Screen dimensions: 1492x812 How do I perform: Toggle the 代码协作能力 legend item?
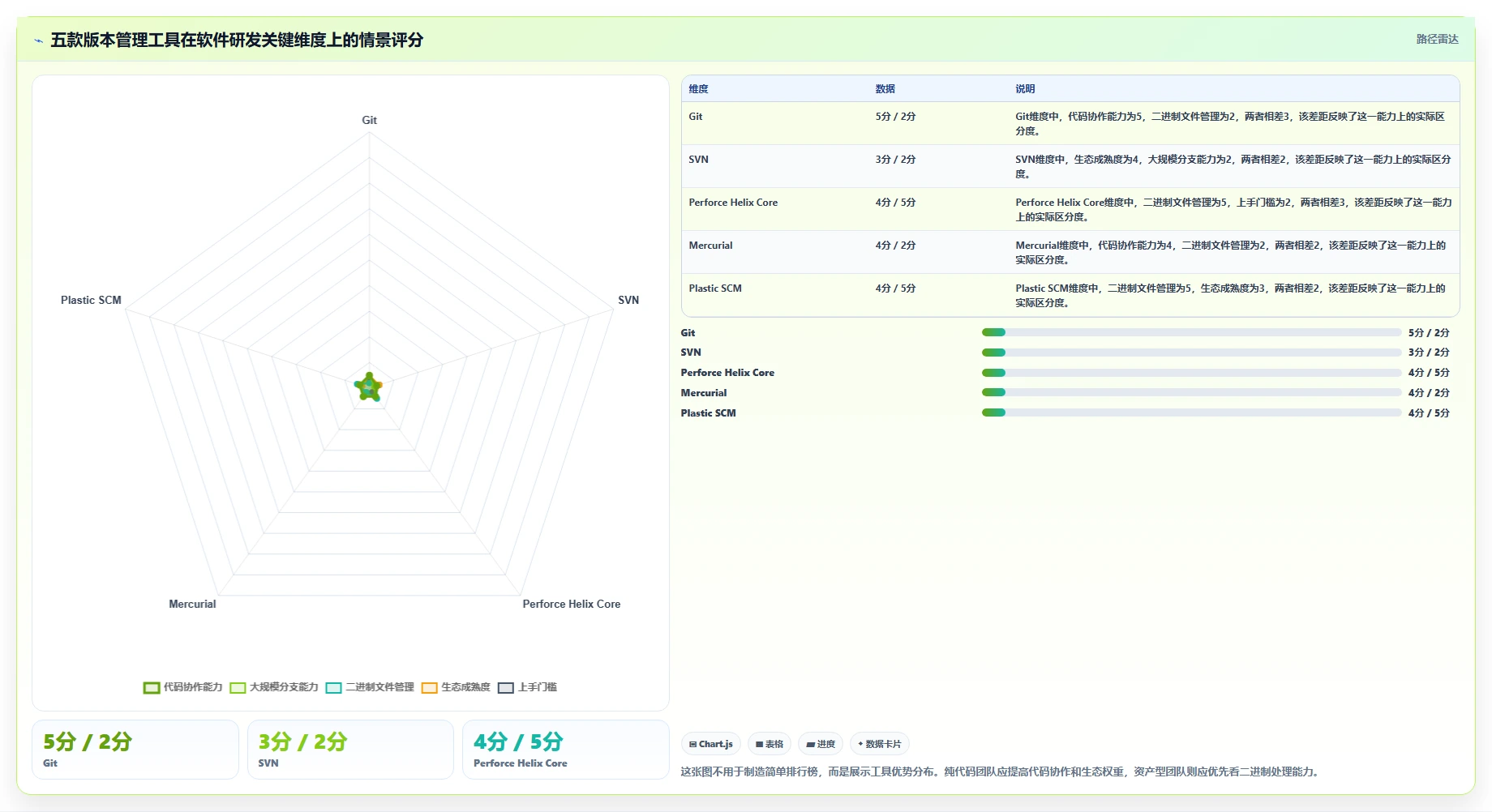tap(183, 687)
